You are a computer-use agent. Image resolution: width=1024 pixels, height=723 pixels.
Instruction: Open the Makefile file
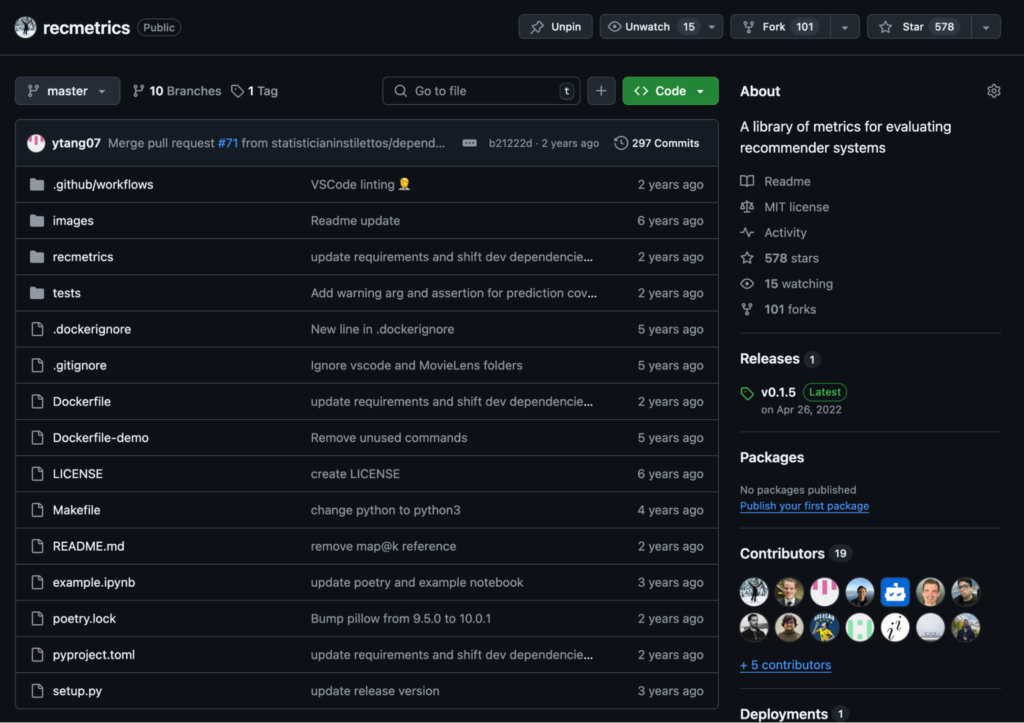tap(76, 510)
